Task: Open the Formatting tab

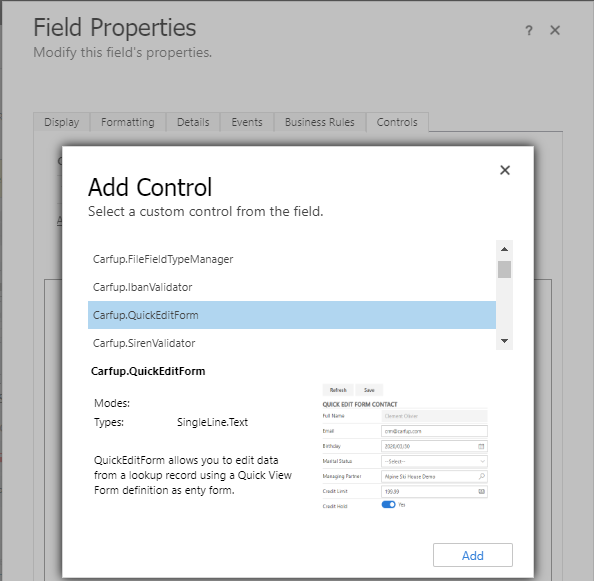Action: click(x=128, y=122)
